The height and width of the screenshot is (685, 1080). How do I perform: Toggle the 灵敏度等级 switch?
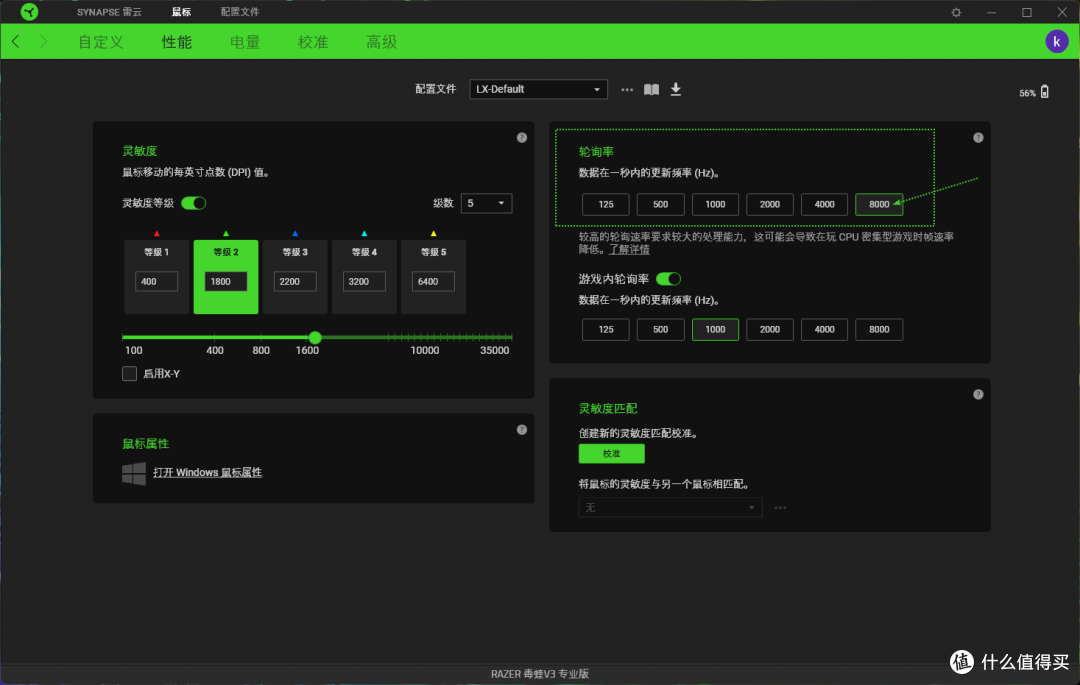pyautogui.click(x=194, y=203)
